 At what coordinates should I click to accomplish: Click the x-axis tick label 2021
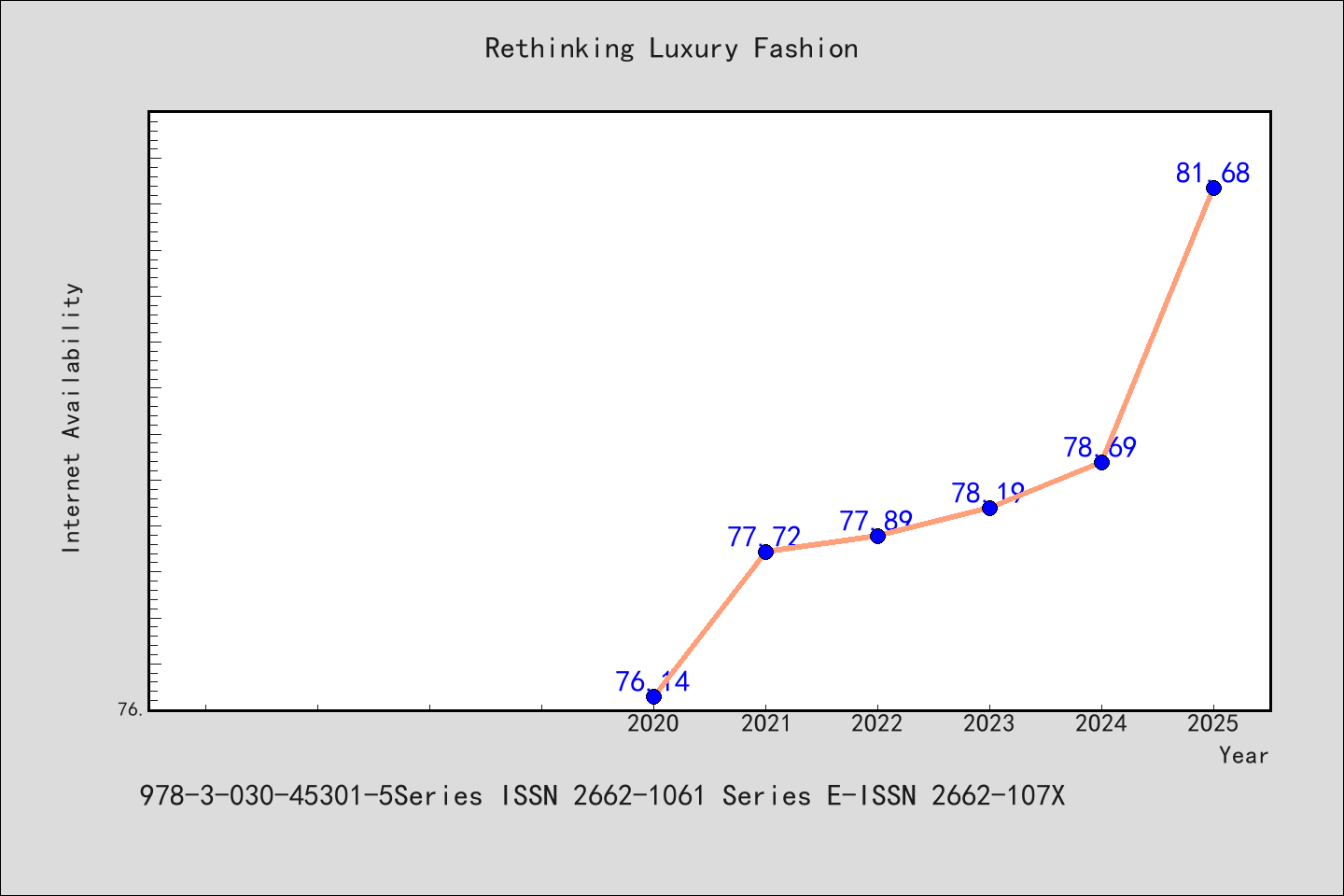[765, 723]
